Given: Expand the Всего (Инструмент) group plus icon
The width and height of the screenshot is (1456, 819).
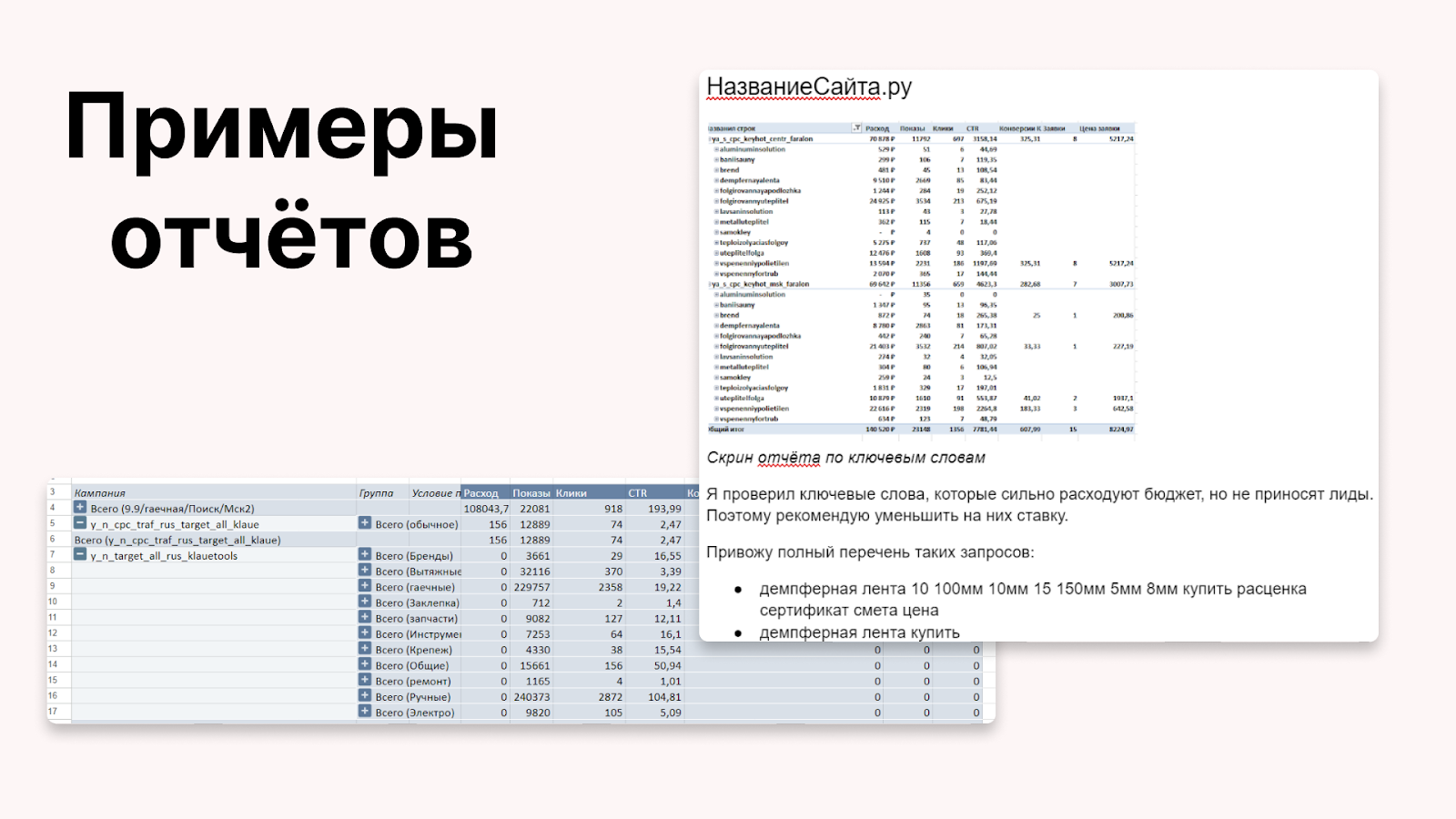Looking at the screenshot, I should point(365,633).
